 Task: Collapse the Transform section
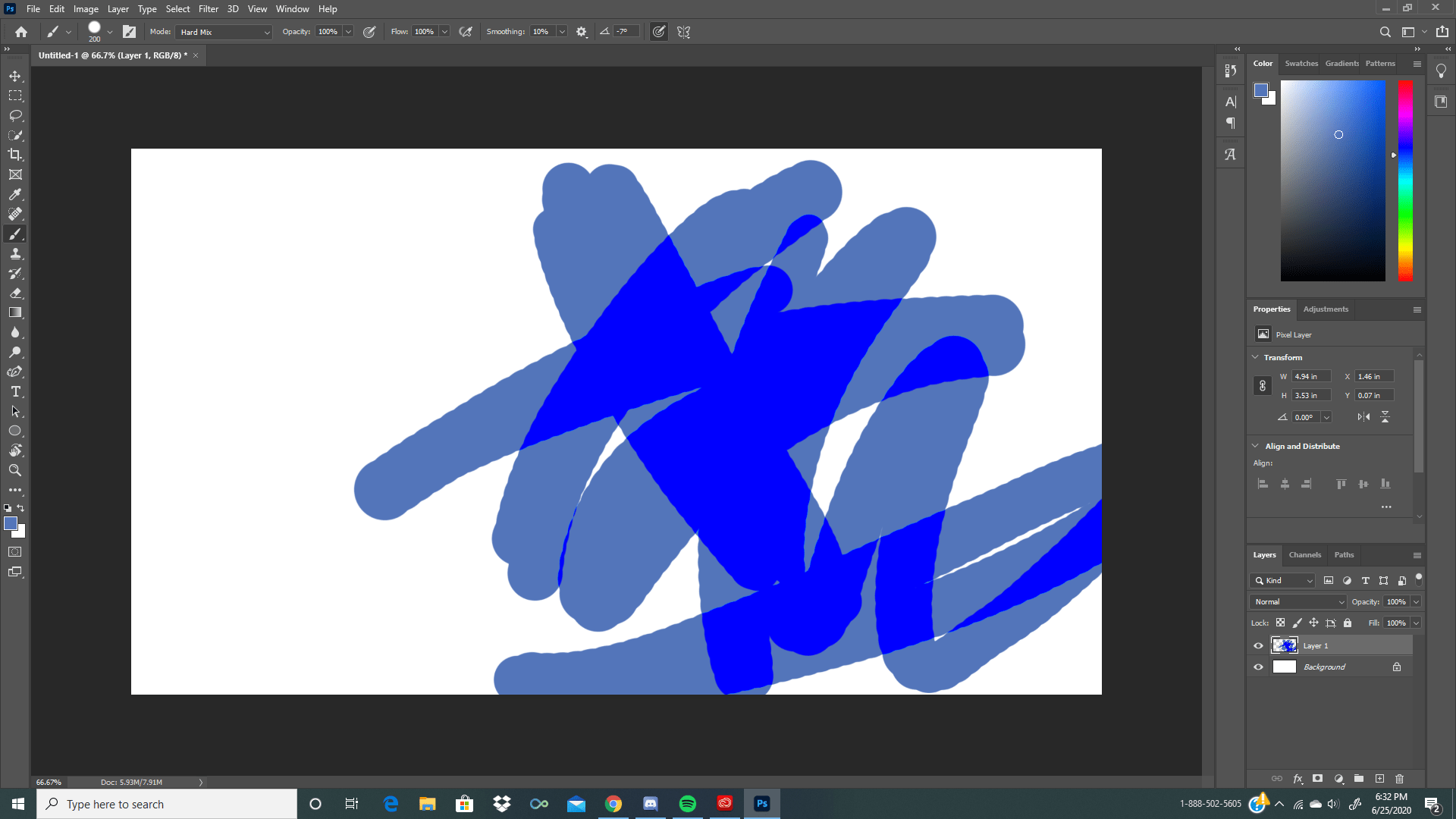pos(1256,356)
